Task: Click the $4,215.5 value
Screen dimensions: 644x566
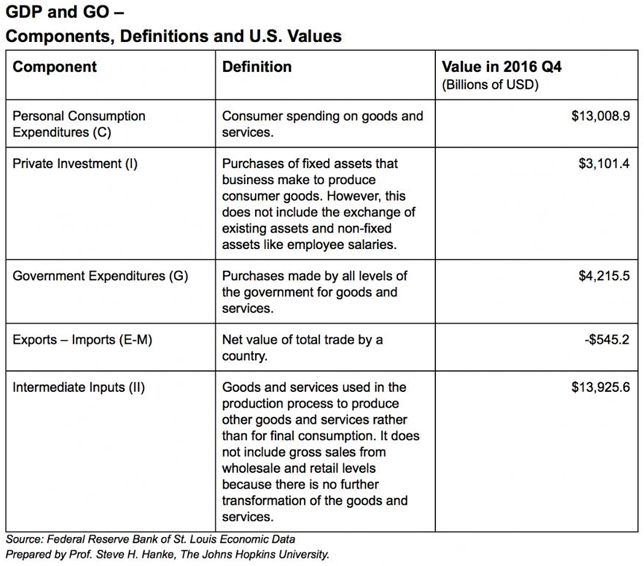Action: (604, 276)
